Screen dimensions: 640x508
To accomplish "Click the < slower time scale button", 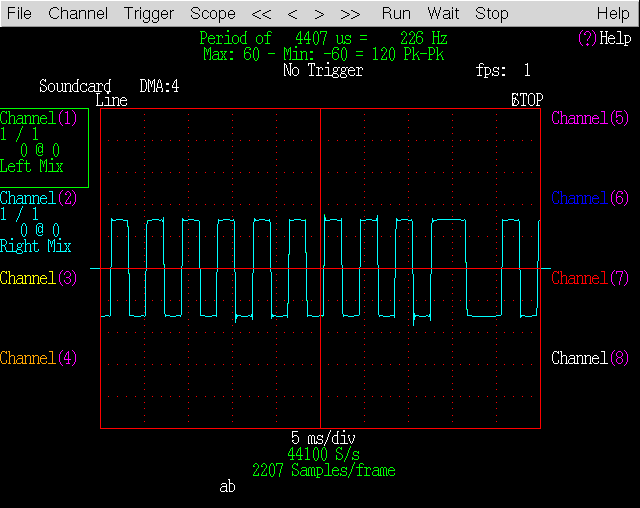I will [x=292, y=14].
